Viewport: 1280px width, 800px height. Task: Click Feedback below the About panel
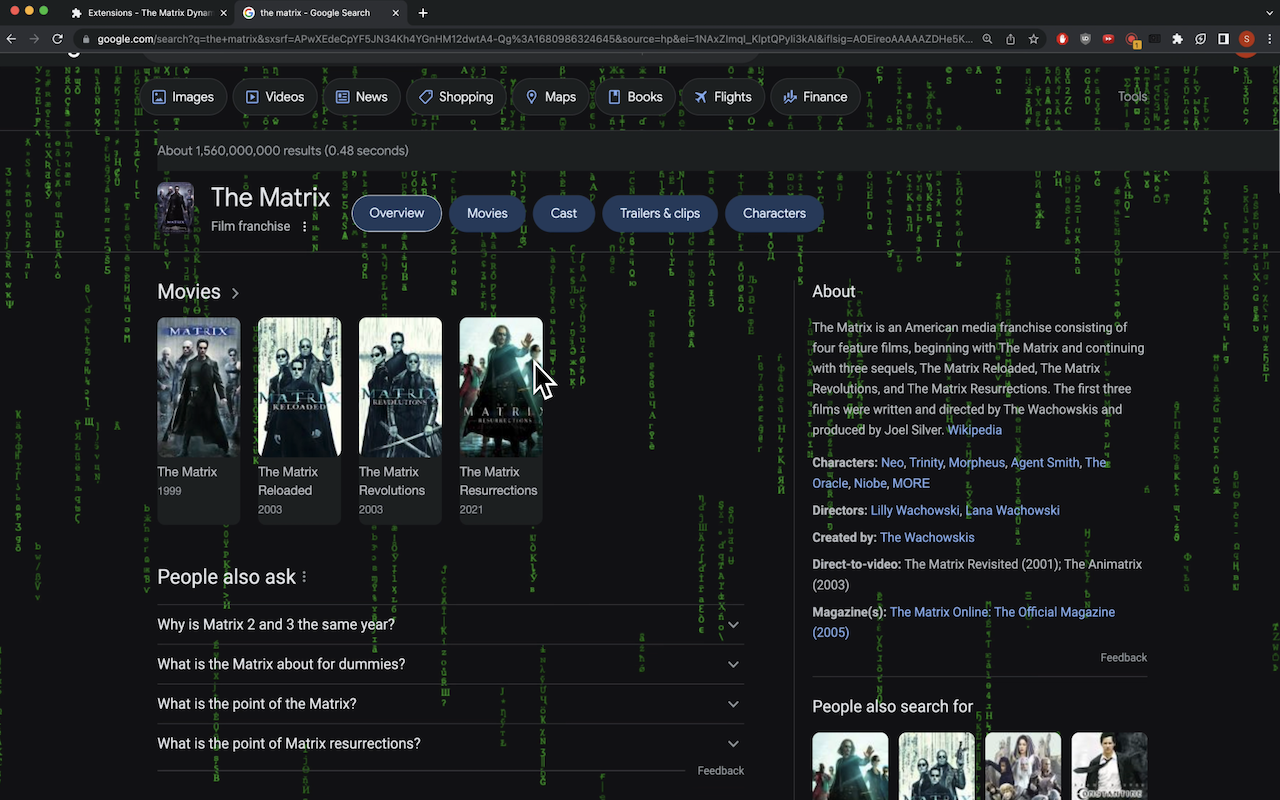(x=1124, y=658)
